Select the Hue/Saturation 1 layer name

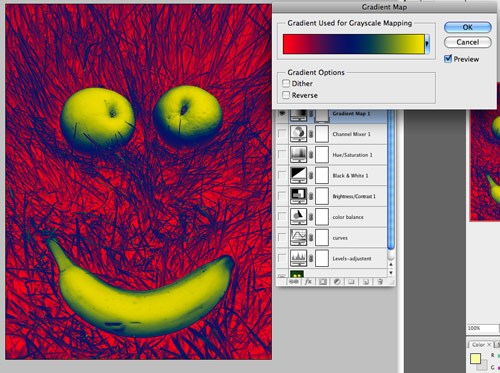pos(352,155)
